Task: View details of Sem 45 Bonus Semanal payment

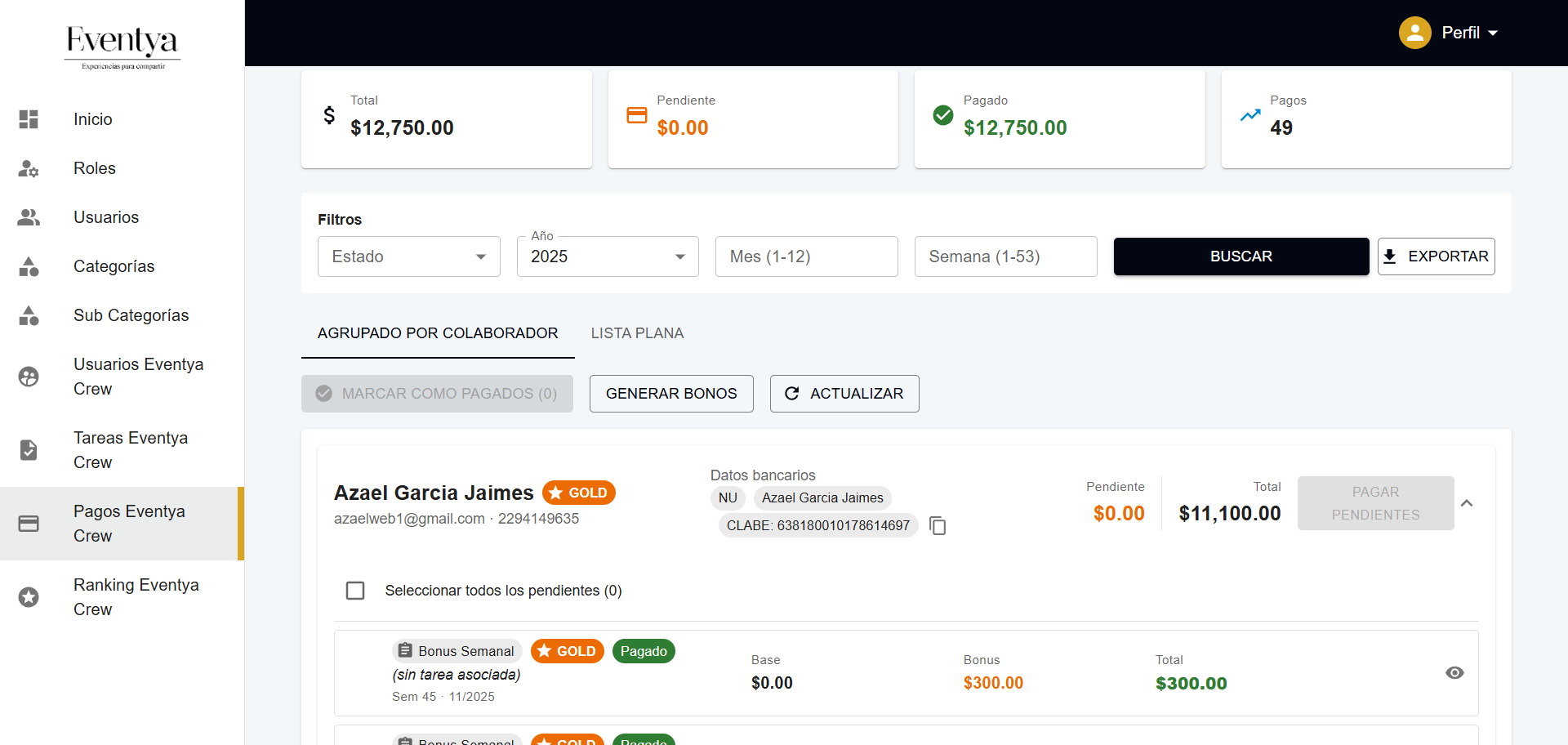Action: [1454, 673]
